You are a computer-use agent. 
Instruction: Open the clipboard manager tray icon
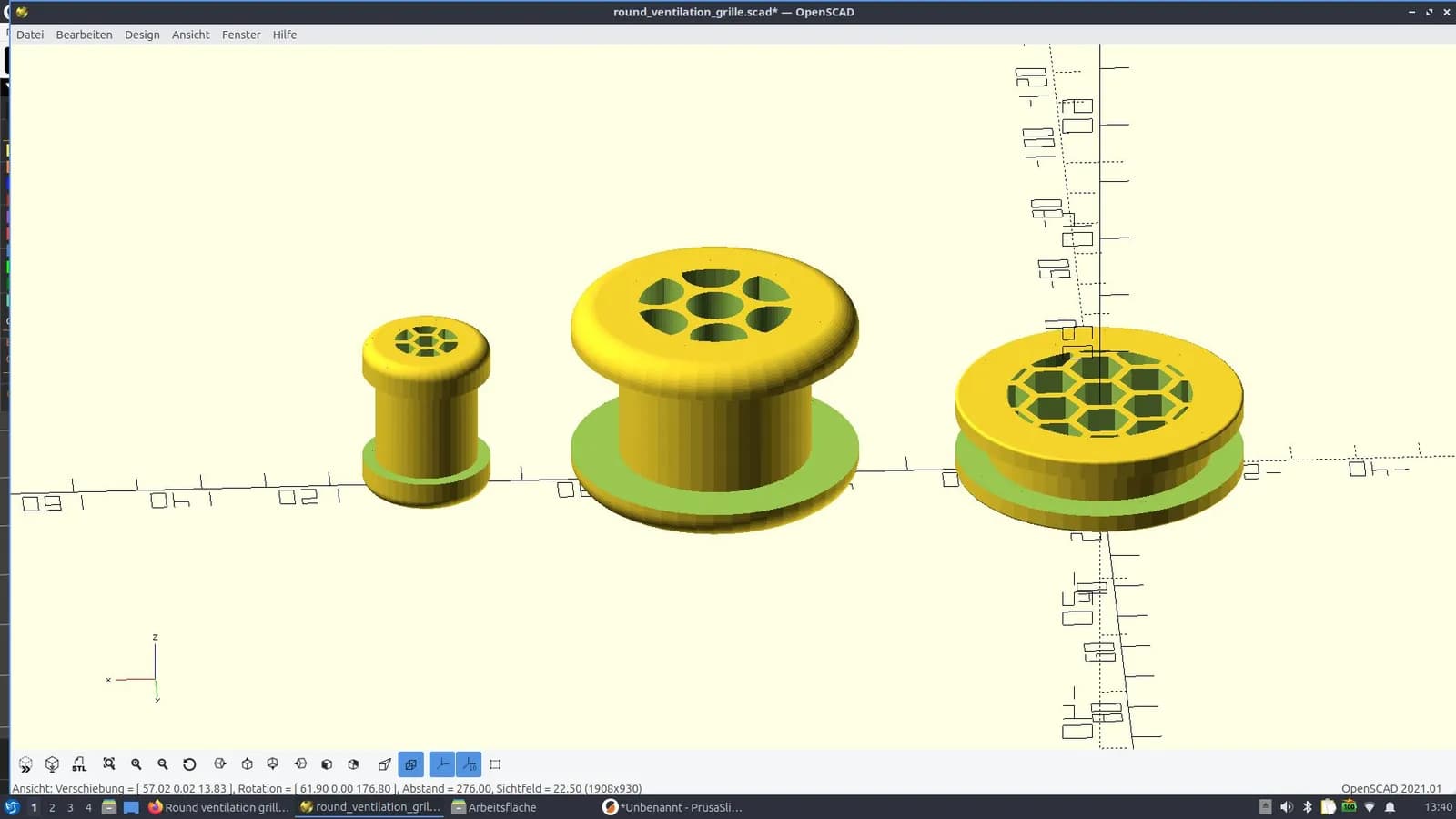click(1329, 807)
